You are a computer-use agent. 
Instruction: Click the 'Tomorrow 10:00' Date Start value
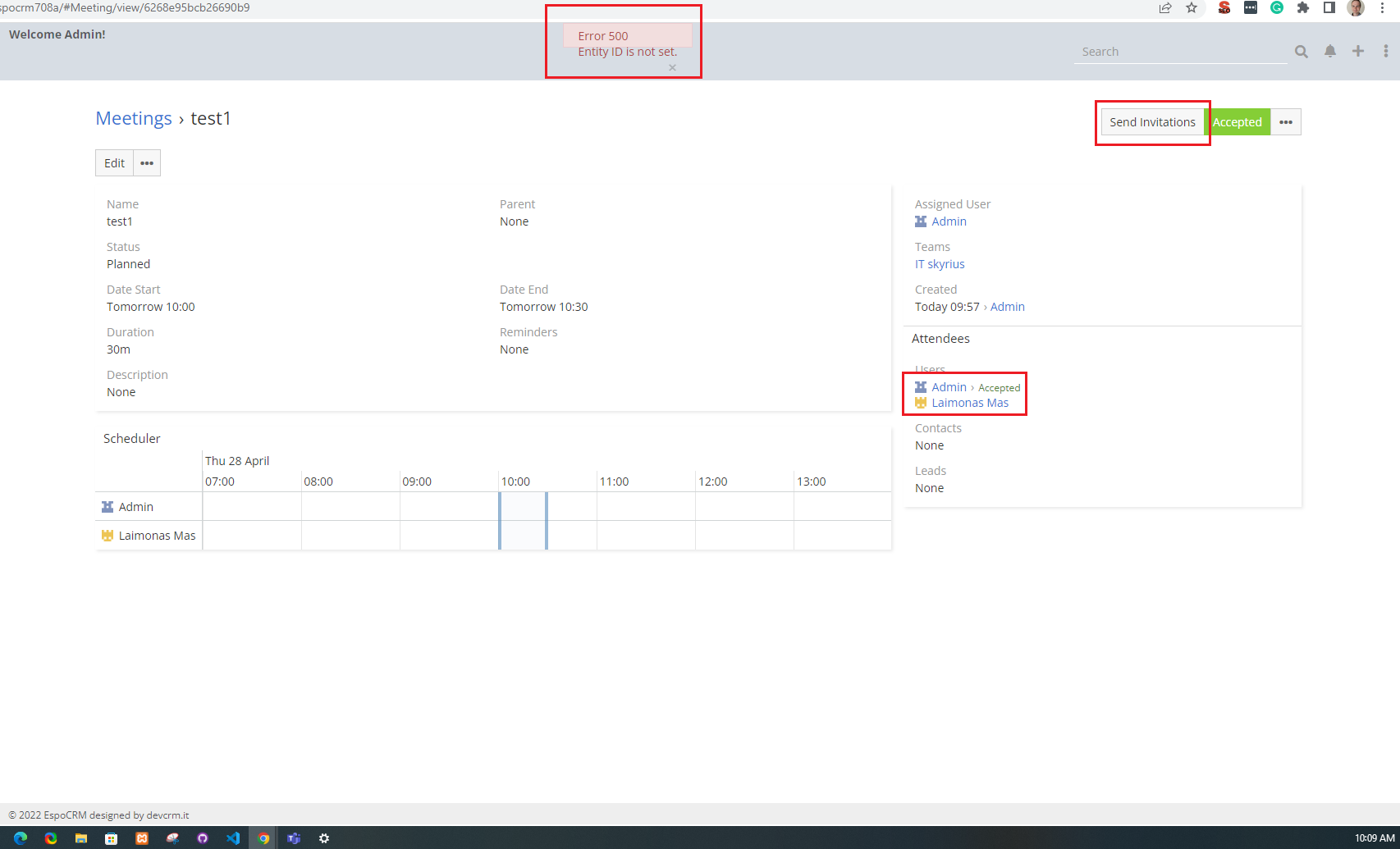(x=151, y=307)
